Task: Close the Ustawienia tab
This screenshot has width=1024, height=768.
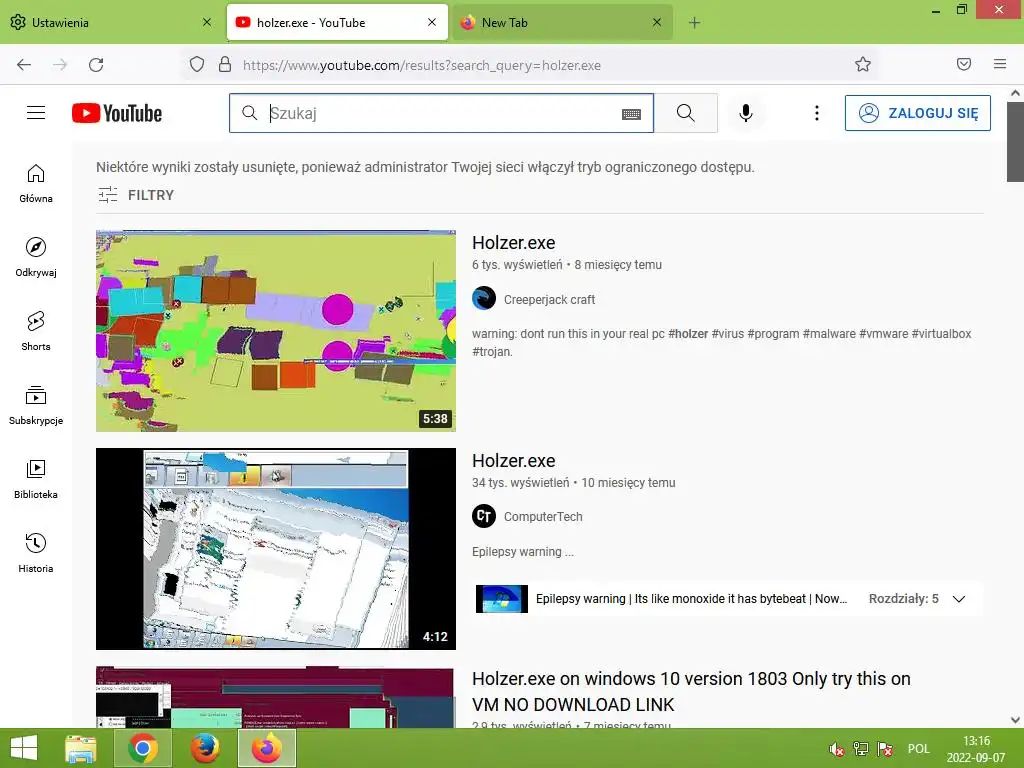Action: click(207, 22)
